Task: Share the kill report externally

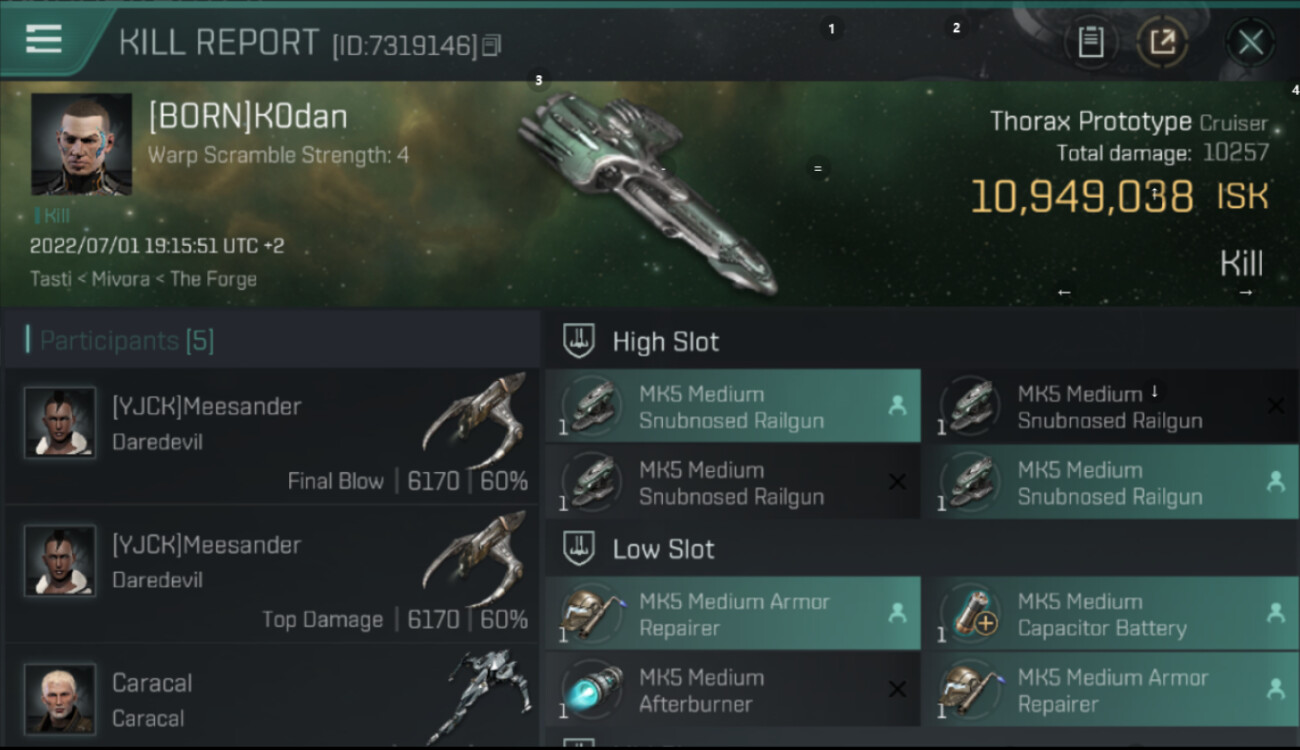Action: 1162,42
